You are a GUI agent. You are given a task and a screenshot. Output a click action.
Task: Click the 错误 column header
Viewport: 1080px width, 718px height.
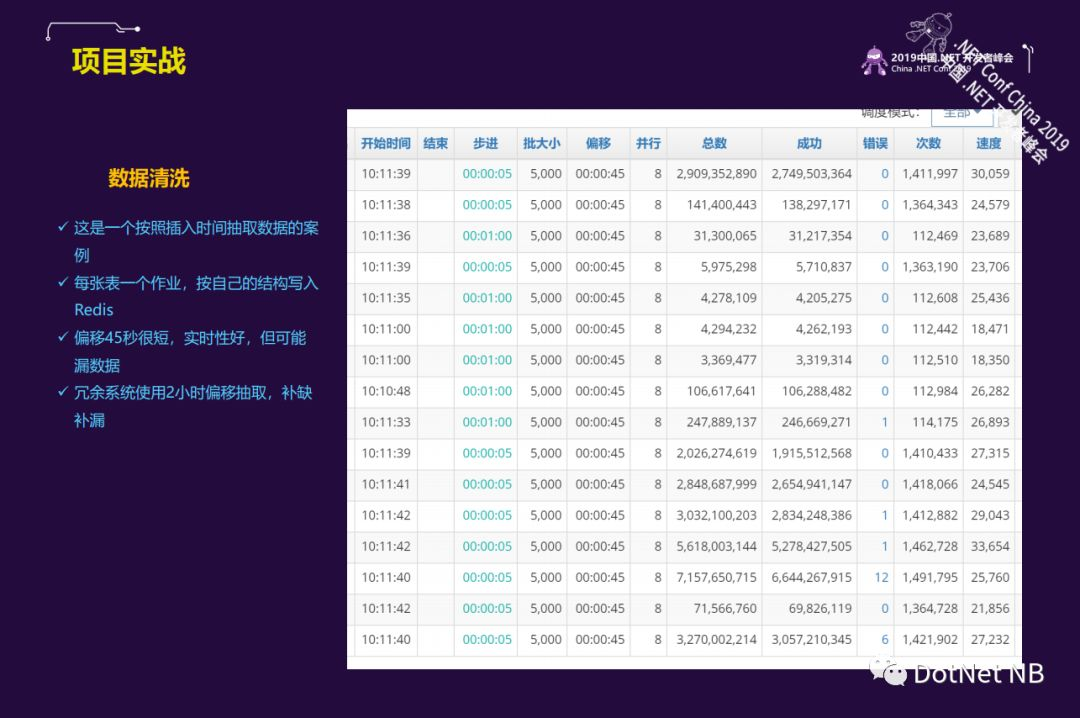(875, 143)
